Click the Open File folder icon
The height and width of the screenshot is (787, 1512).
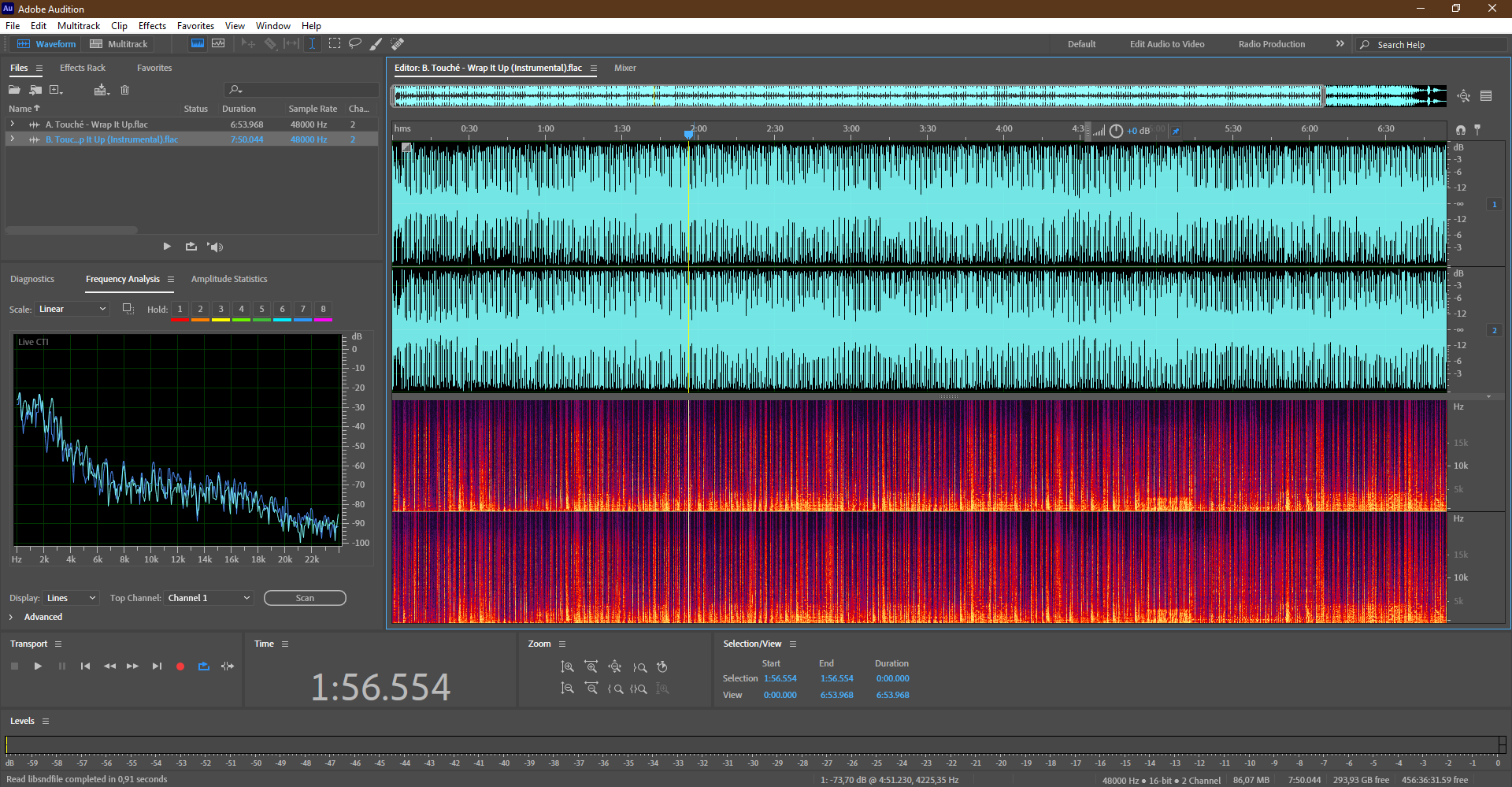pyautogui.click(x=14, y=90)
